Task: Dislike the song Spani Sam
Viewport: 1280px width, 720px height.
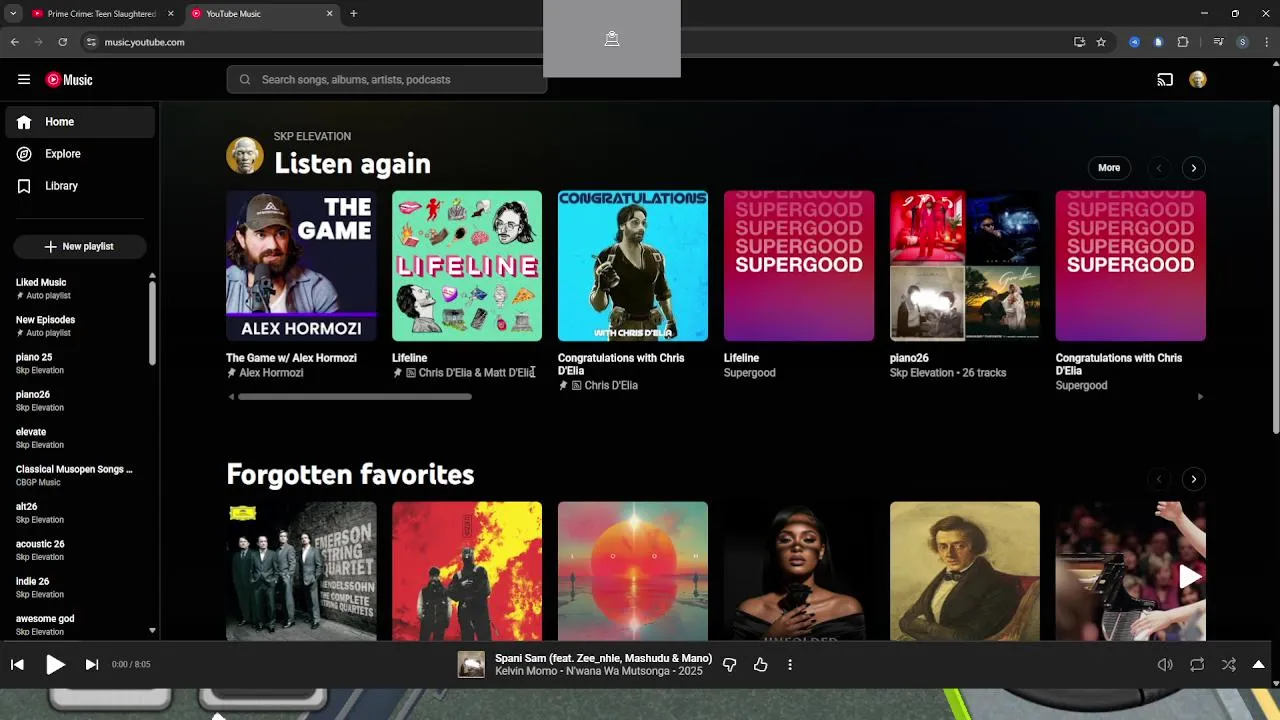Action: click(729, 664)
